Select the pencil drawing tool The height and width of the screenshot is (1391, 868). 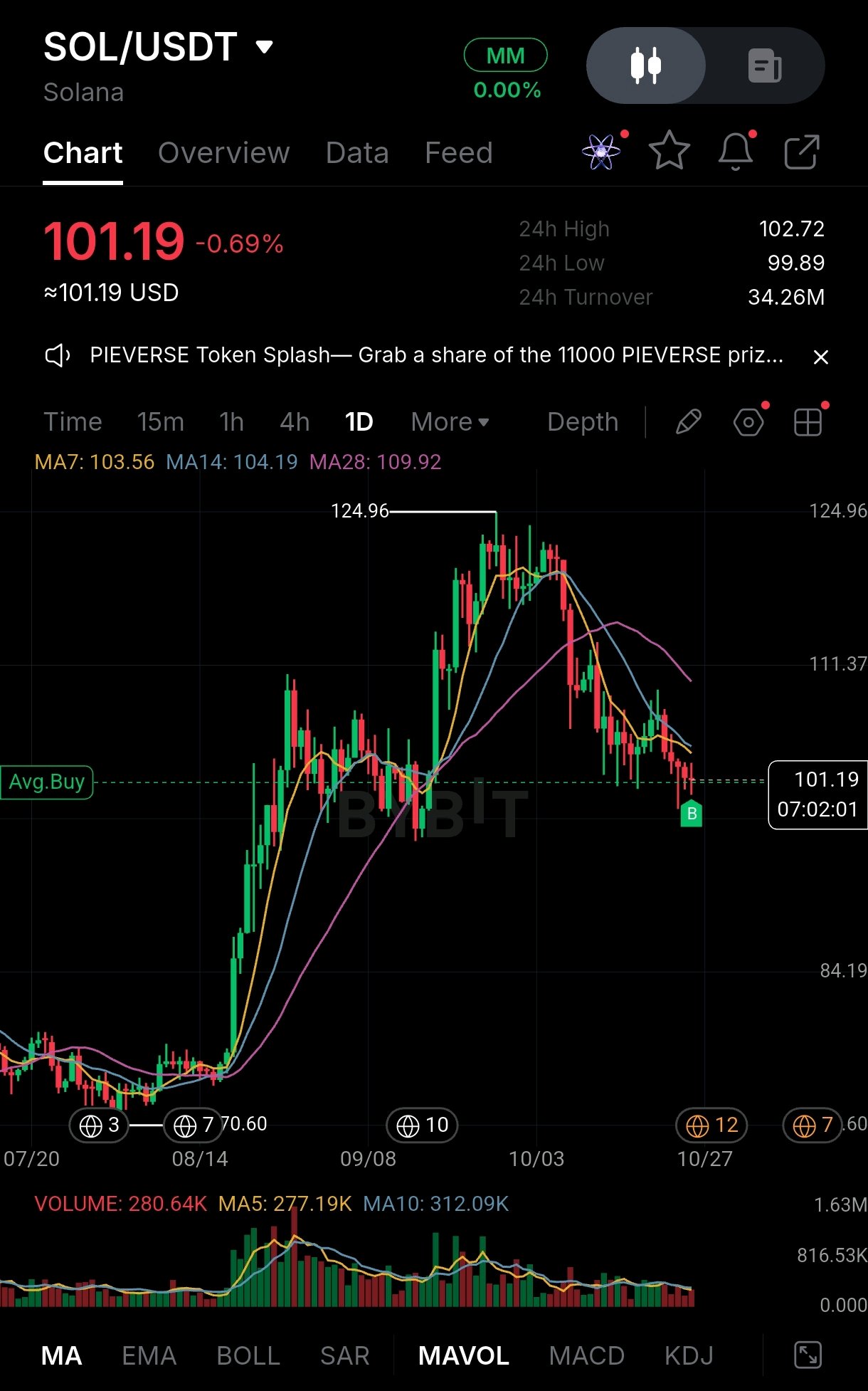tap(688, 422)
